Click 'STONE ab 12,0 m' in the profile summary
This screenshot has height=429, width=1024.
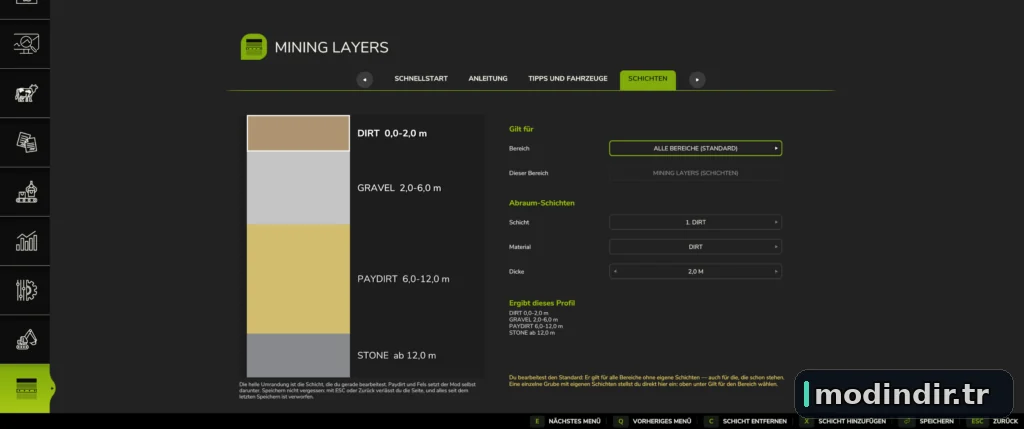tap(532, 332)
